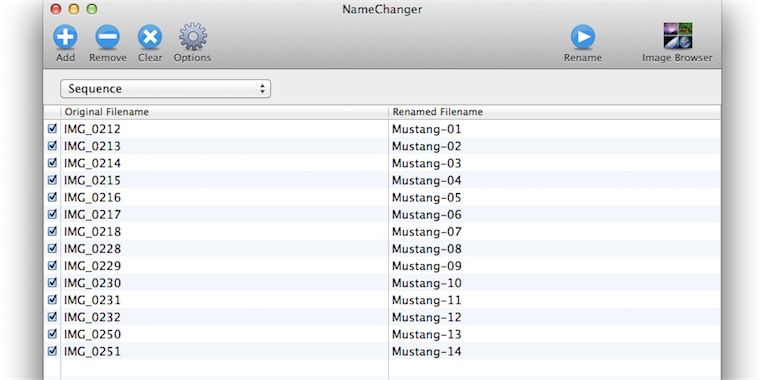Select the IMG_0213 filename
This screenshot has height=380, width=760.
click(92, 146)
